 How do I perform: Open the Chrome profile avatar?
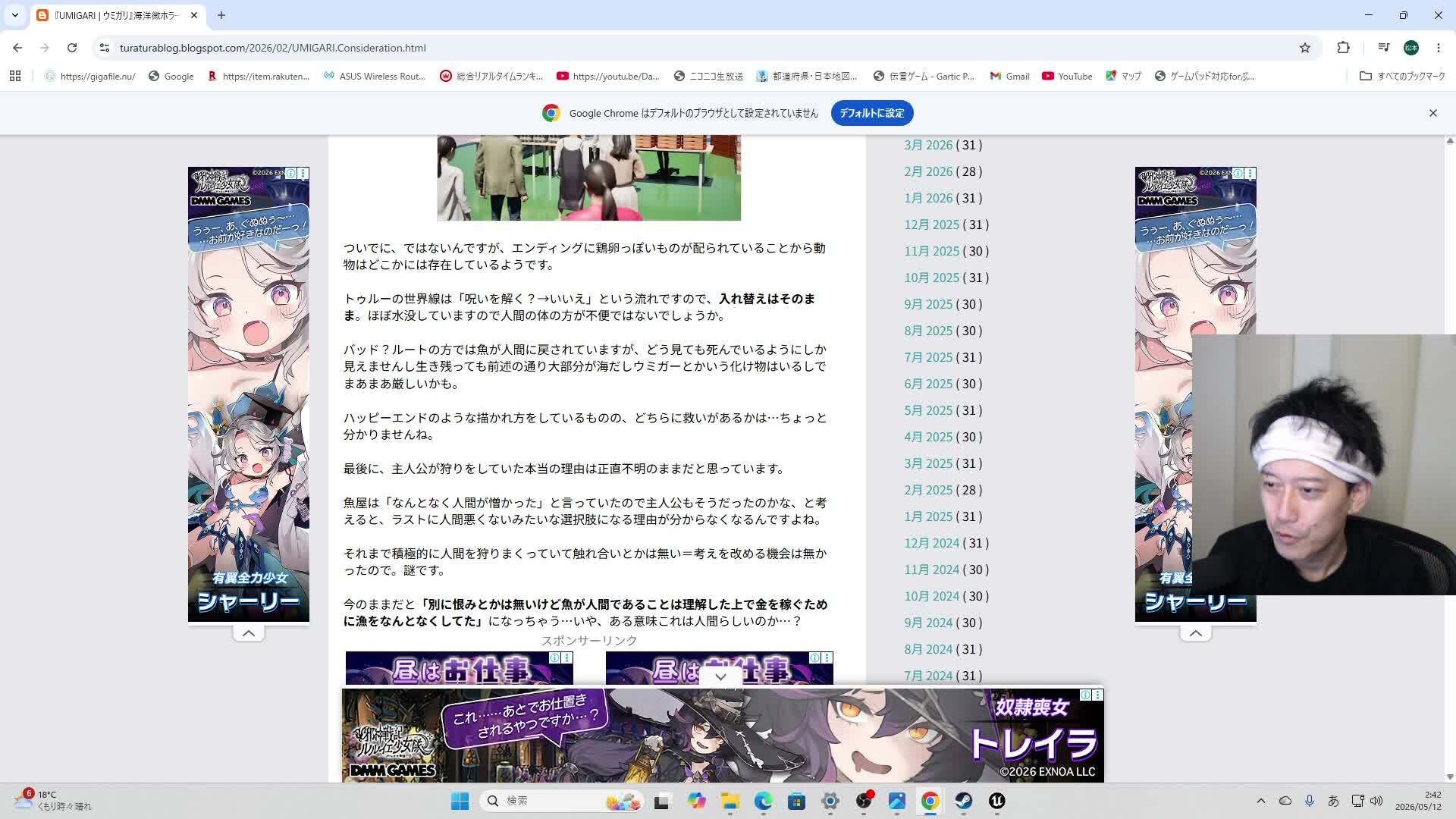(x=1411, y=48)
